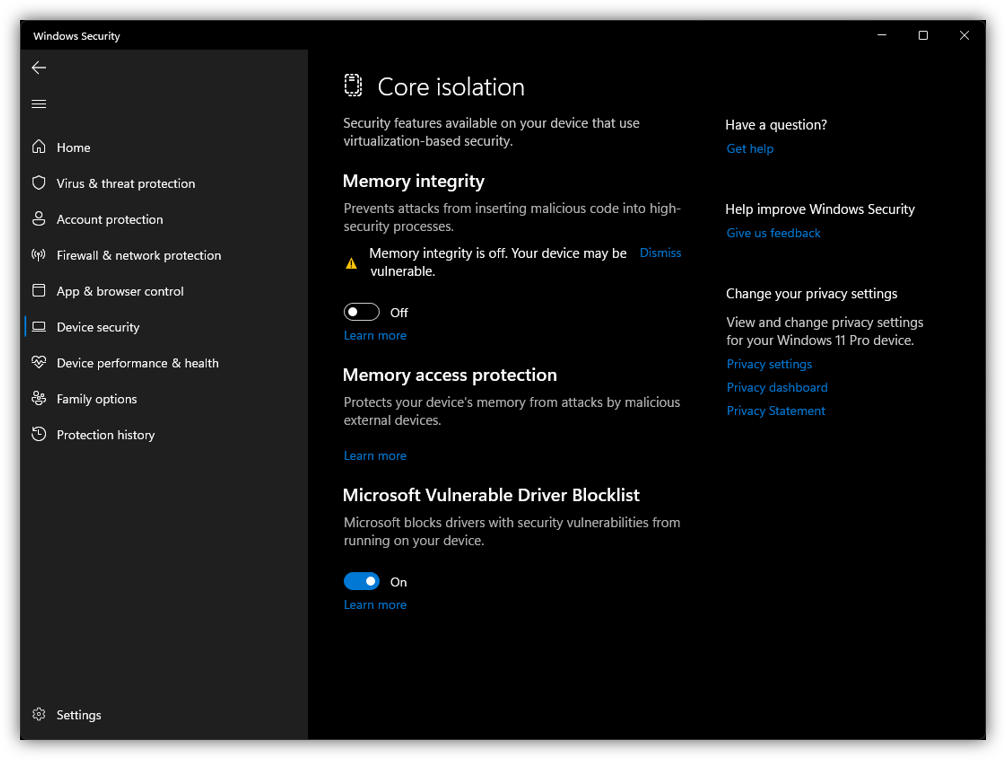
Task: Maximize the Windows Security window
Action: click(x=923, y=35)
